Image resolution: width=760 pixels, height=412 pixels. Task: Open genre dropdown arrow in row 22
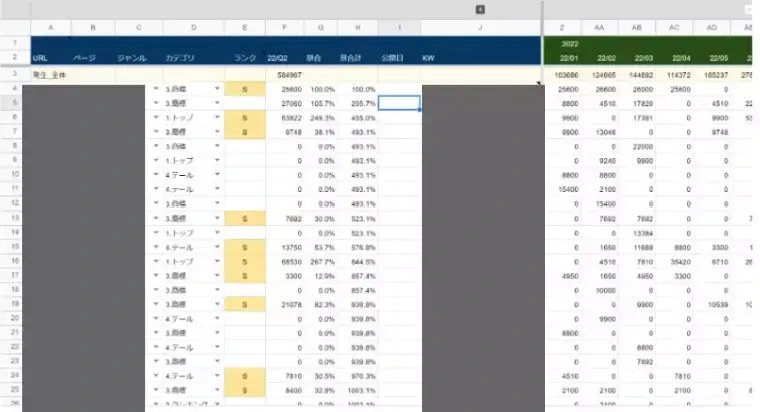coord(156,347)
